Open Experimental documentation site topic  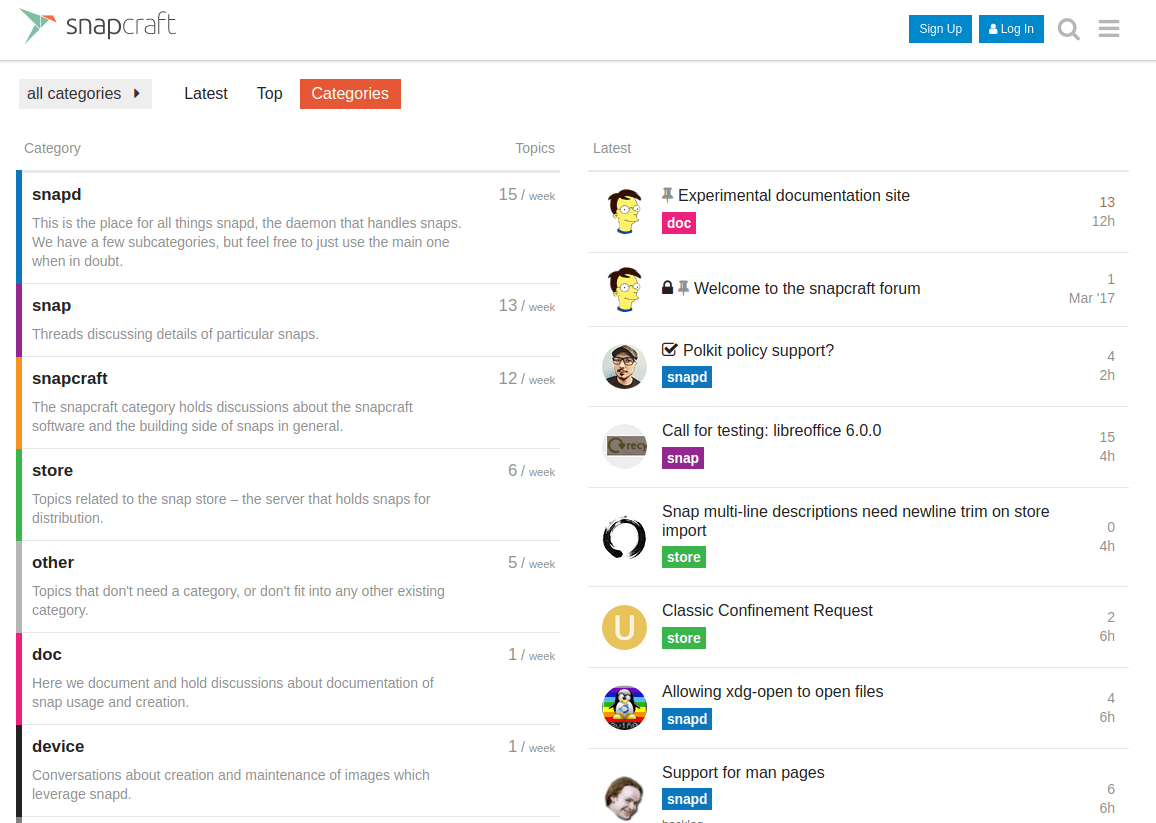coord(794,195)
